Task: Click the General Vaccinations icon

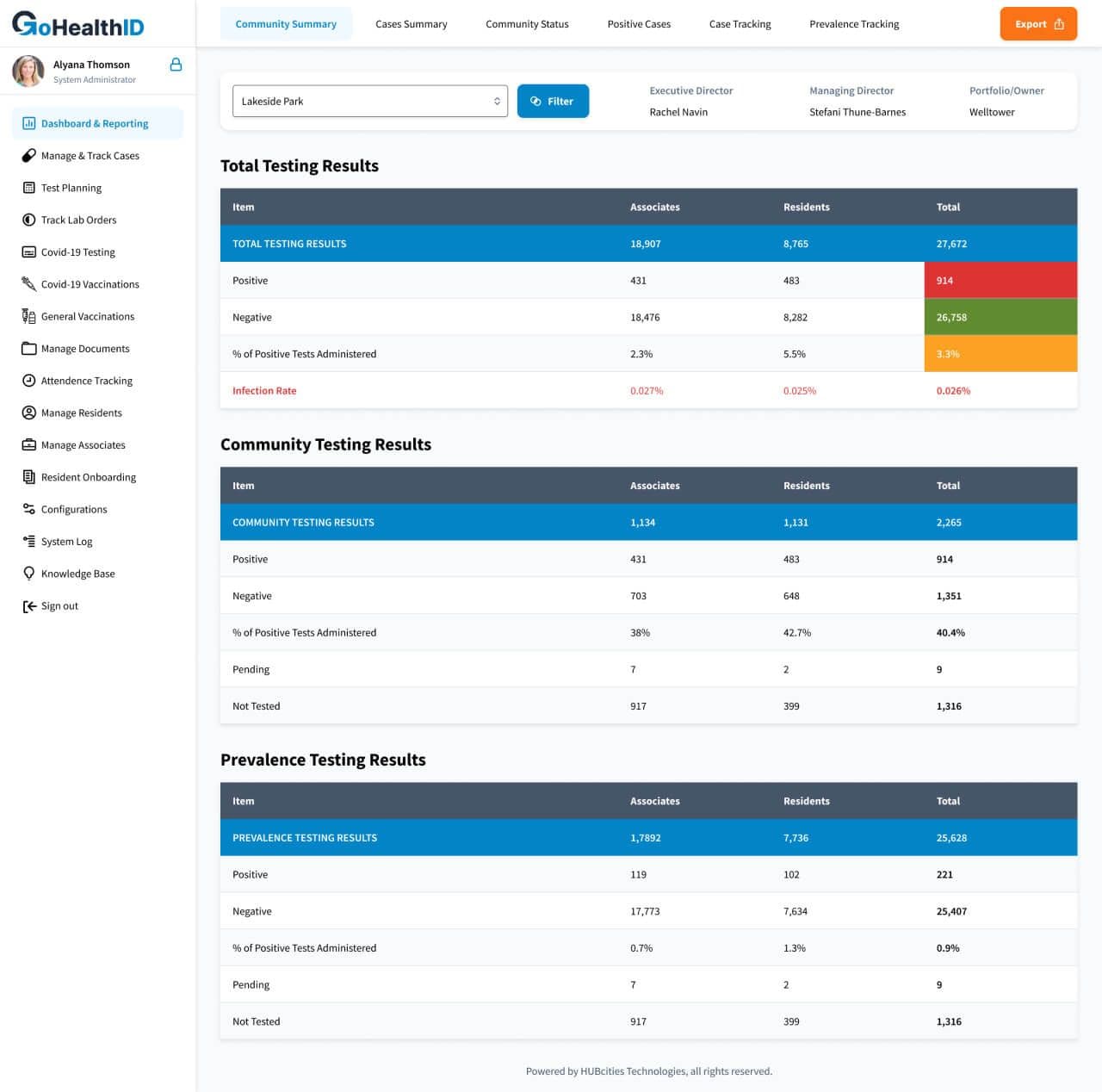Action: coord(28,316)
